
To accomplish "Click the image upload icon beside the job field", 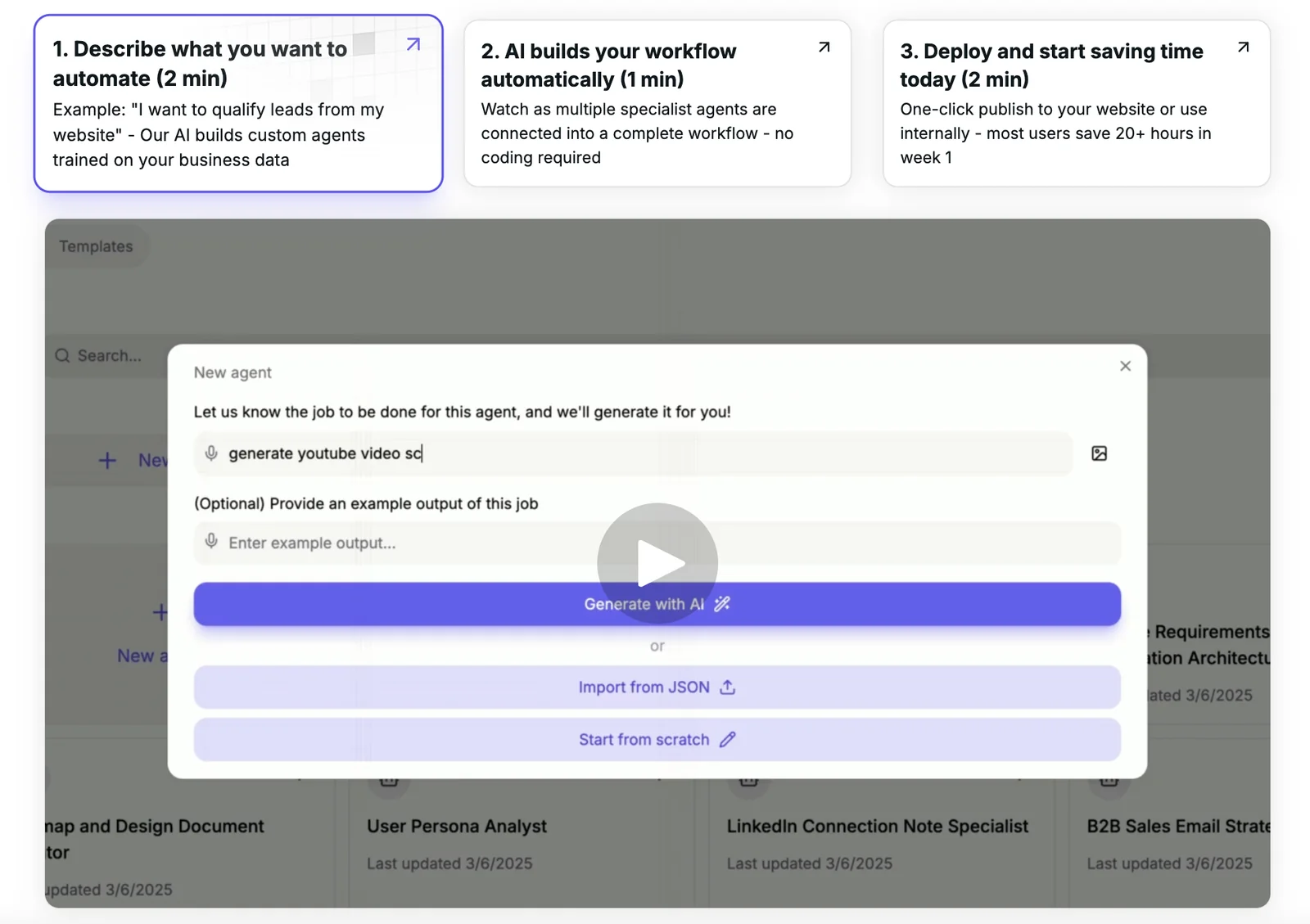I will pyautogui.click(x=1099, y=453).
